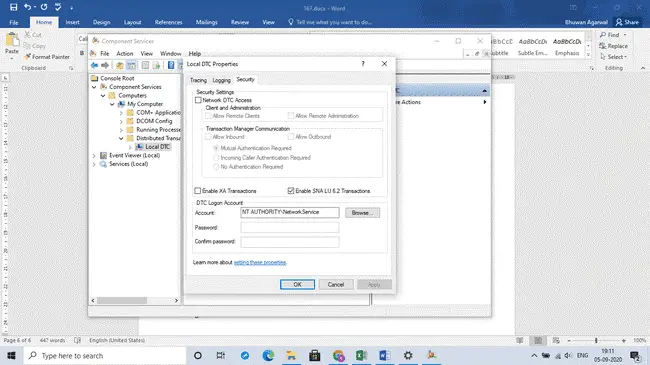Switch to Word via the taskbar icon

(384, 355)
